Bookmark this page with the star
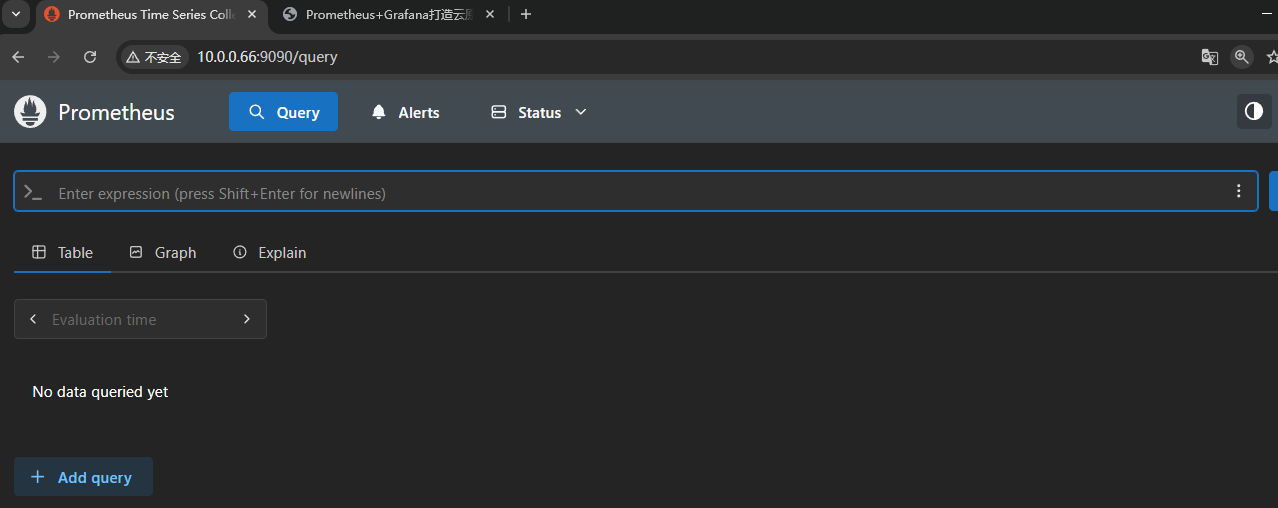This screenshot has height=508, width=1278. pos(1272,57)
